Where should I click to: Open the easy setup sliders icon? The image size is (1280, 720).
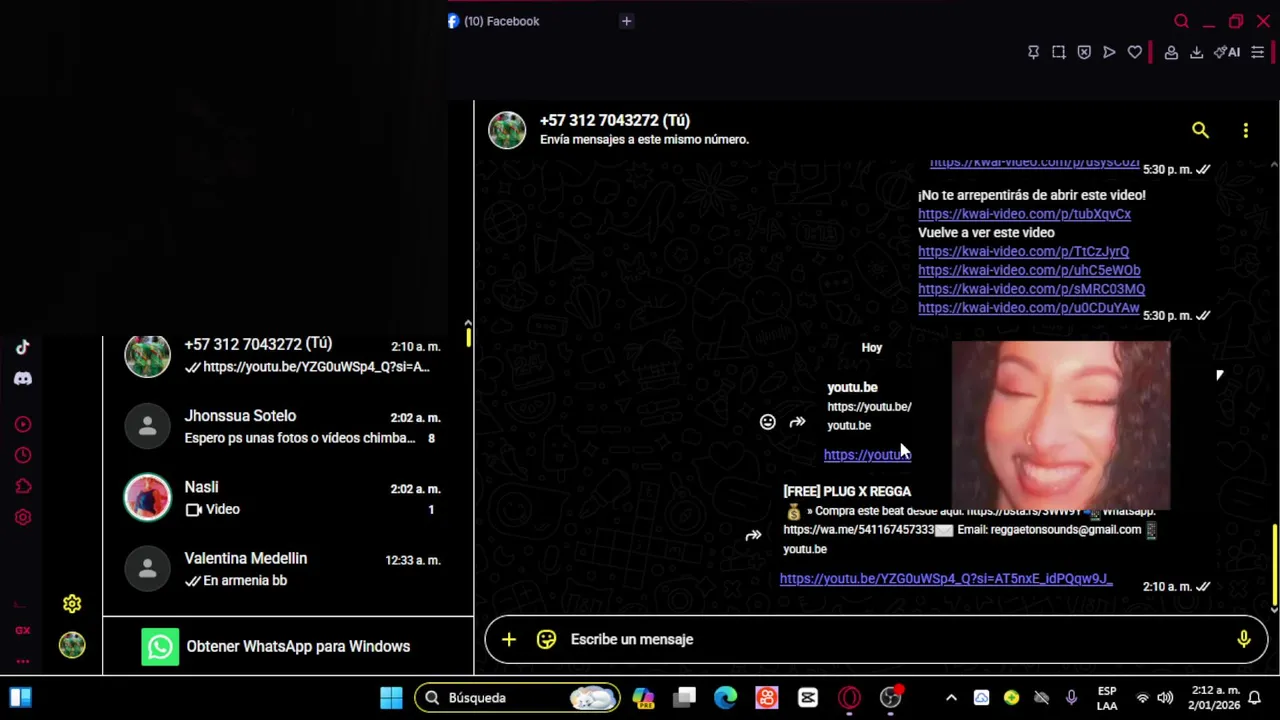tap(1258, 52)
